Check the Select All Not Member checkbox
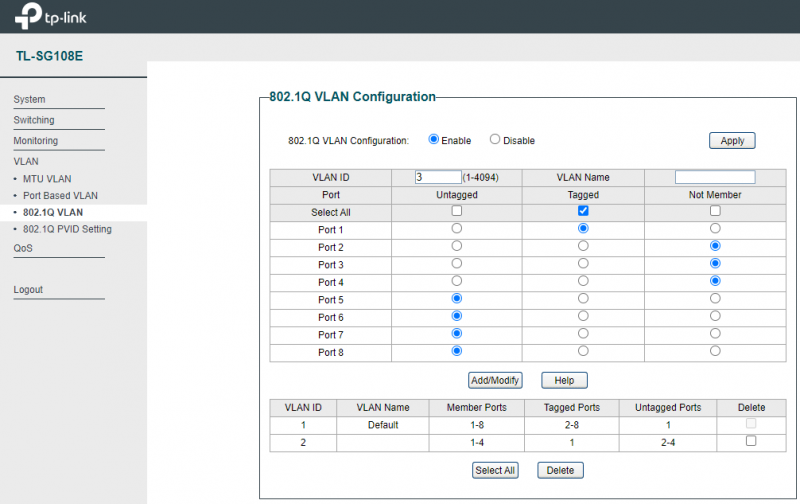 click(x=715, y=211)
